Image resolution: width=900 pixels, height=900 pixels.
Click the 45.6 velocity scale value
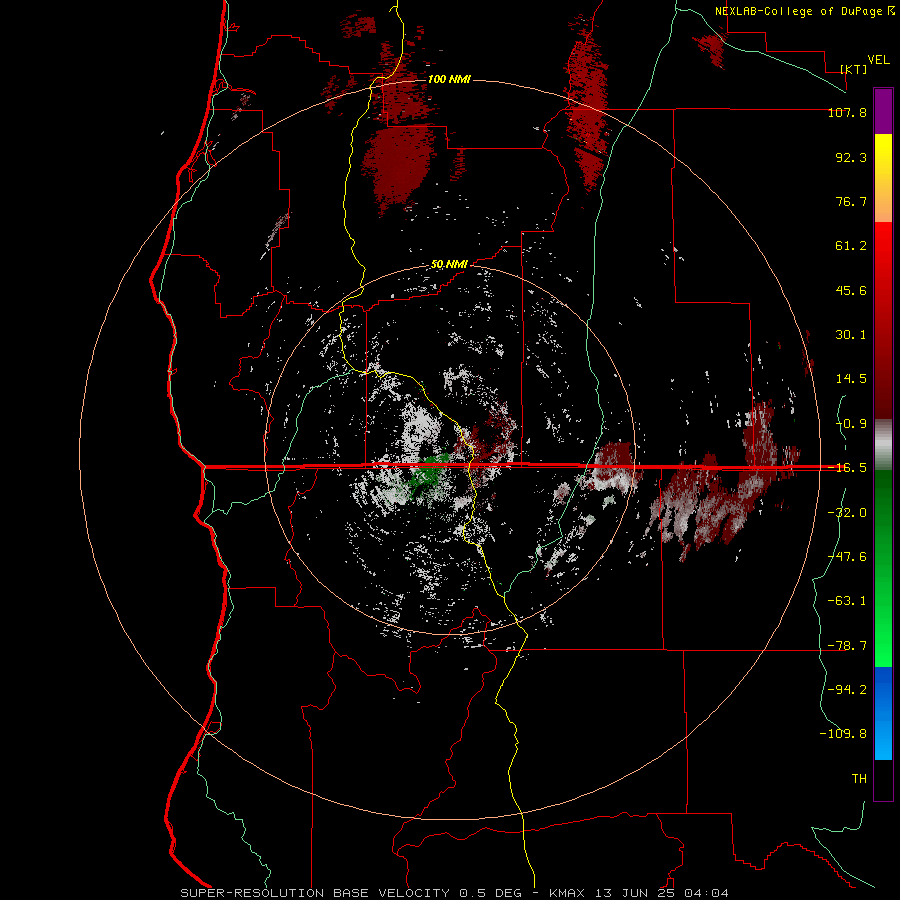pos(851,290)
